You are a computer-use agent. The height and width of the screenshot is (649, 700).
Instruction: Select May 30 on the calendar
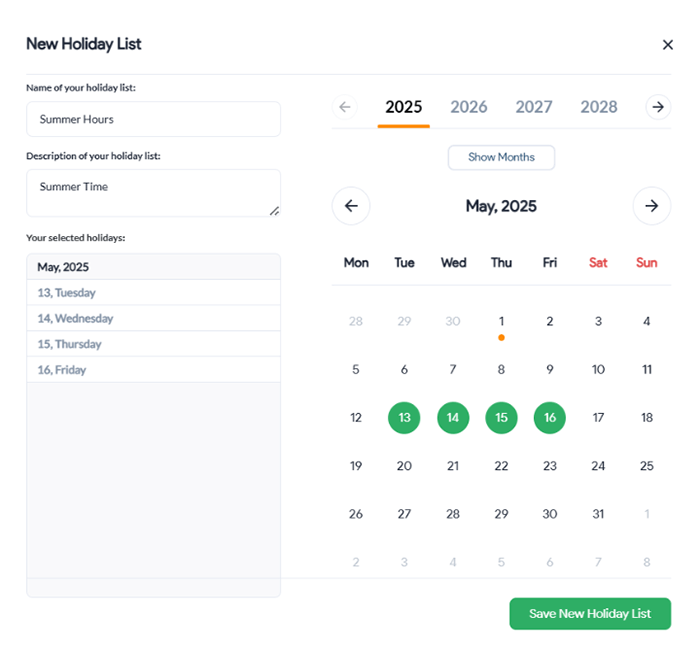click(x=550, y=514)
